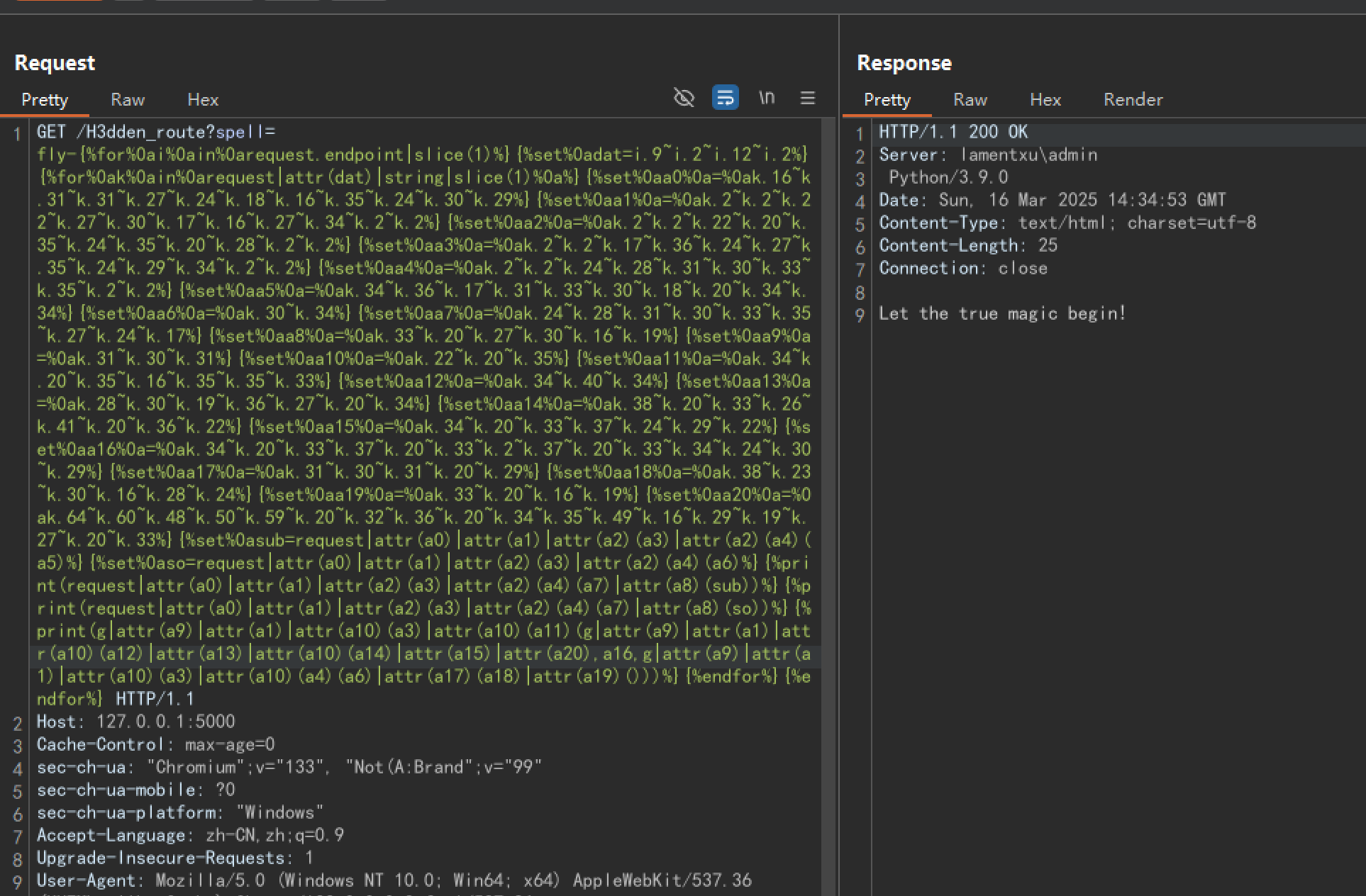Click the Server header line in Response

point(987,155)
